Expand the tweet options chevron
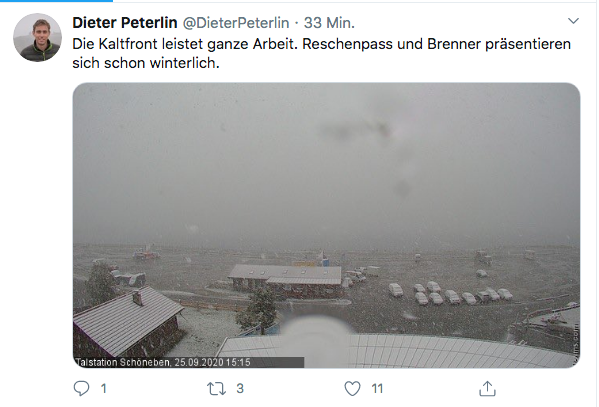This screenshot has width=599, height=407. pos(573,21)
